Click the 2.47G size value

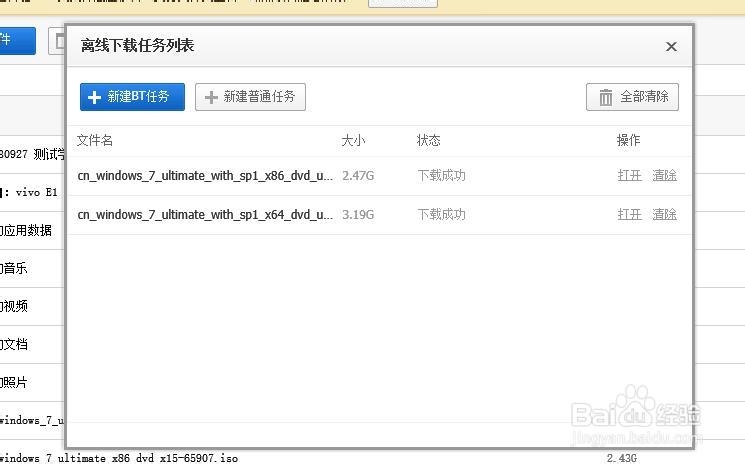pyautogui.click(x=358, y=176)
